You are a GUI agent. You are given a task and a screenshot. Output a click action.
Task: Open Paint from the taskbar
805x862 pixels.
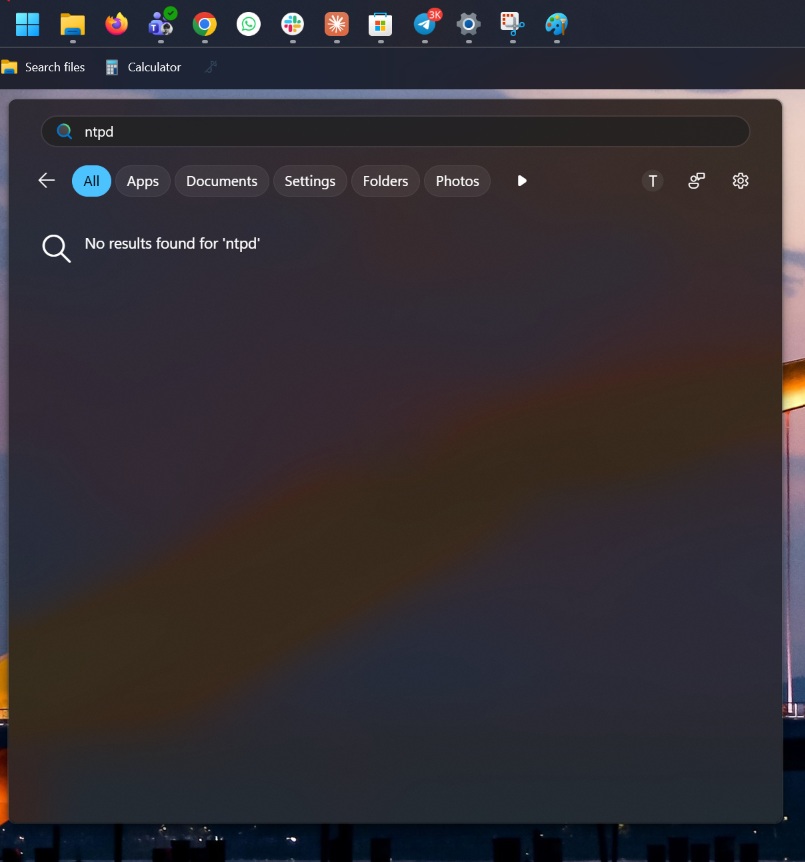tap(556, 24)
